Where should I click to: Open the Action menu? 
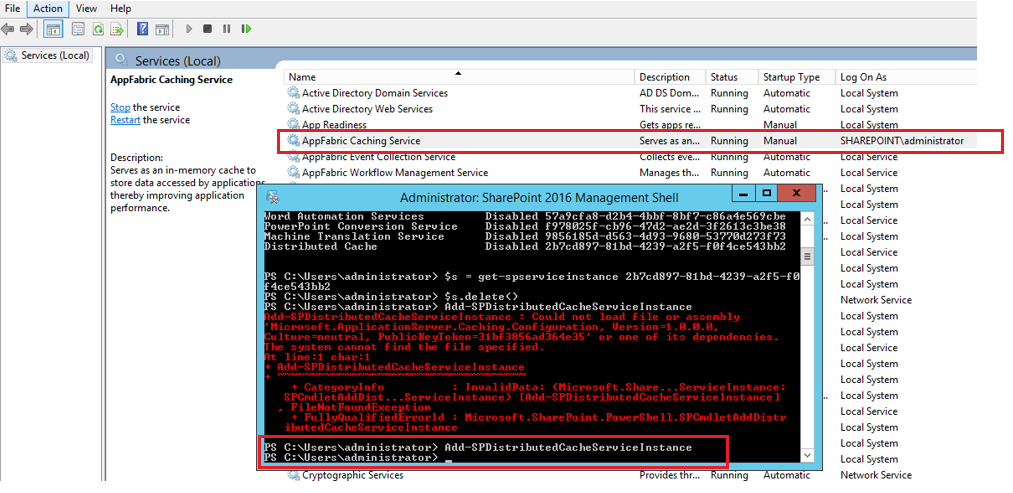pos(48,8)
